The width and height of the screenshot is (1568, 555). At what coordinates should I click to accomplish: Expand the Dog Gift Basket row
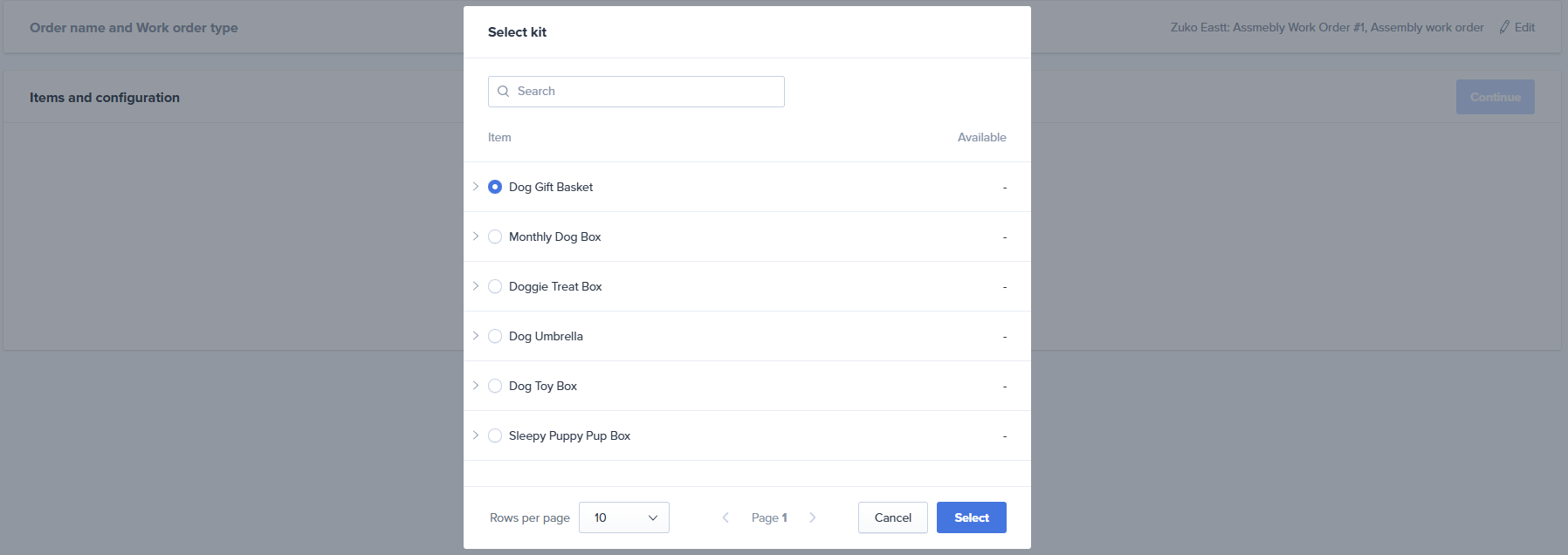[476, 187]
